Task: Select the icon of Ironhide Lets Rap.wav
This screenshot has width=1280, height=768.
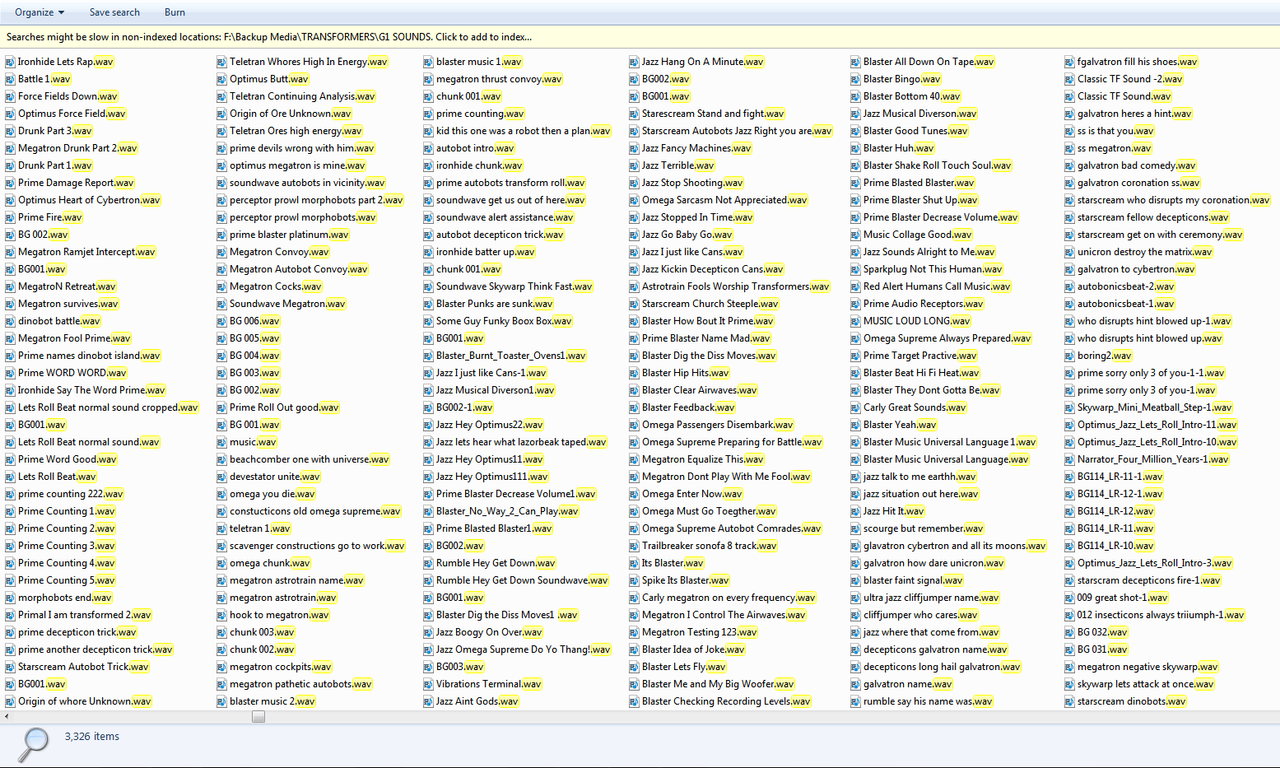Action: pos(10,62)
